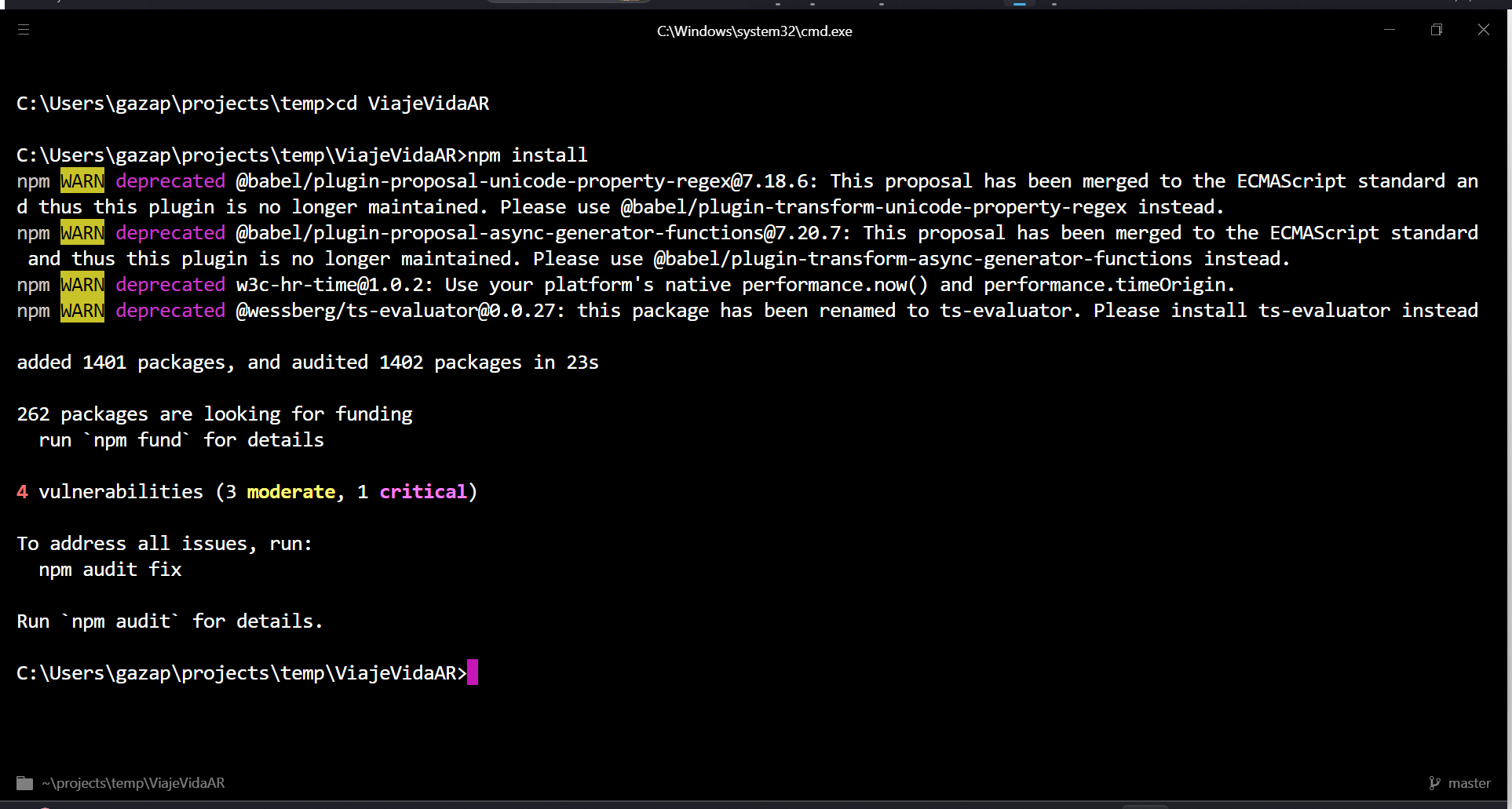Viewport: 1512px width, 809px height.
Task: Click the WARN badge on w3c-hr-time line
Action: (x=82, y=285)
